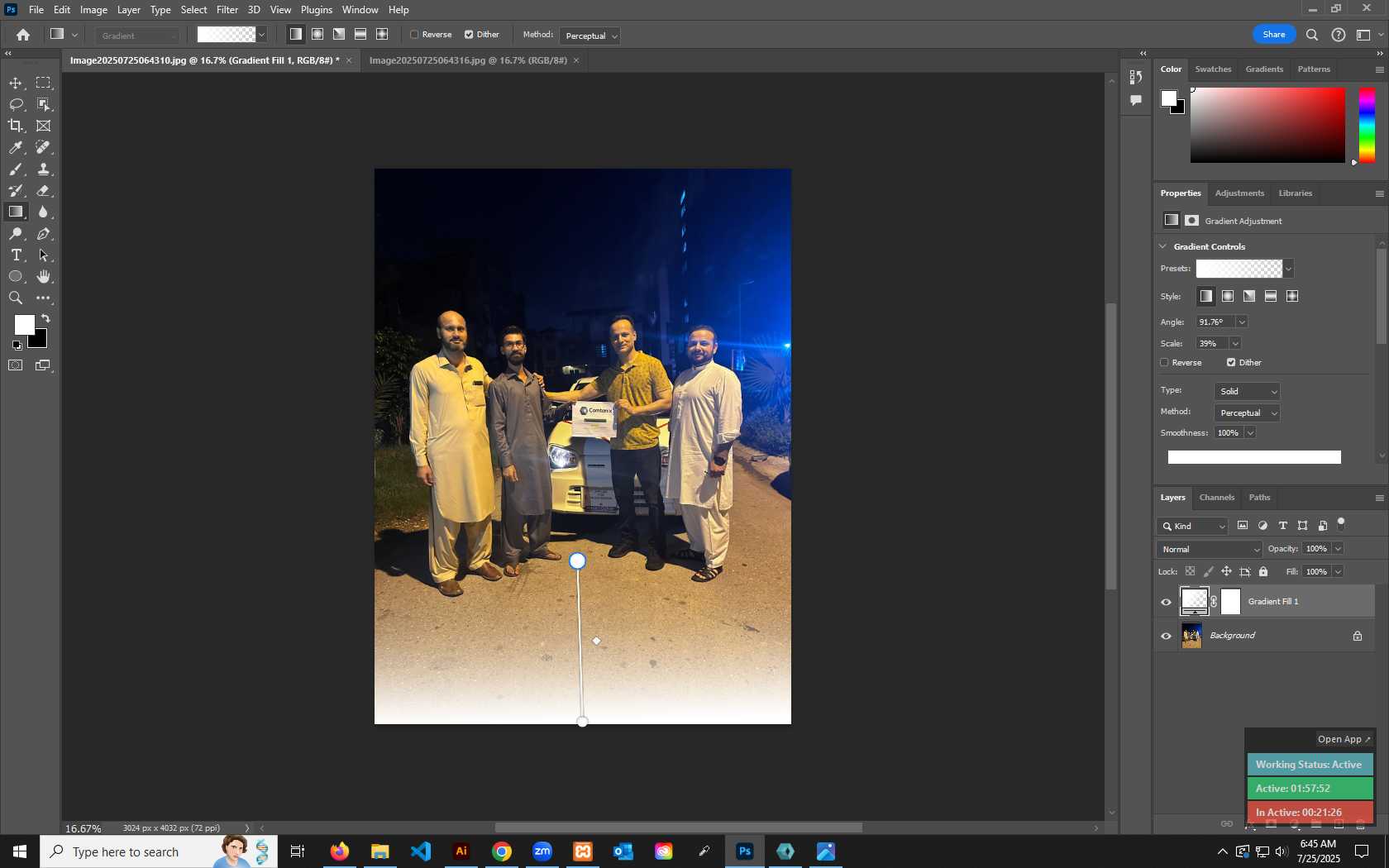Swap foreground and background colors

46,318
